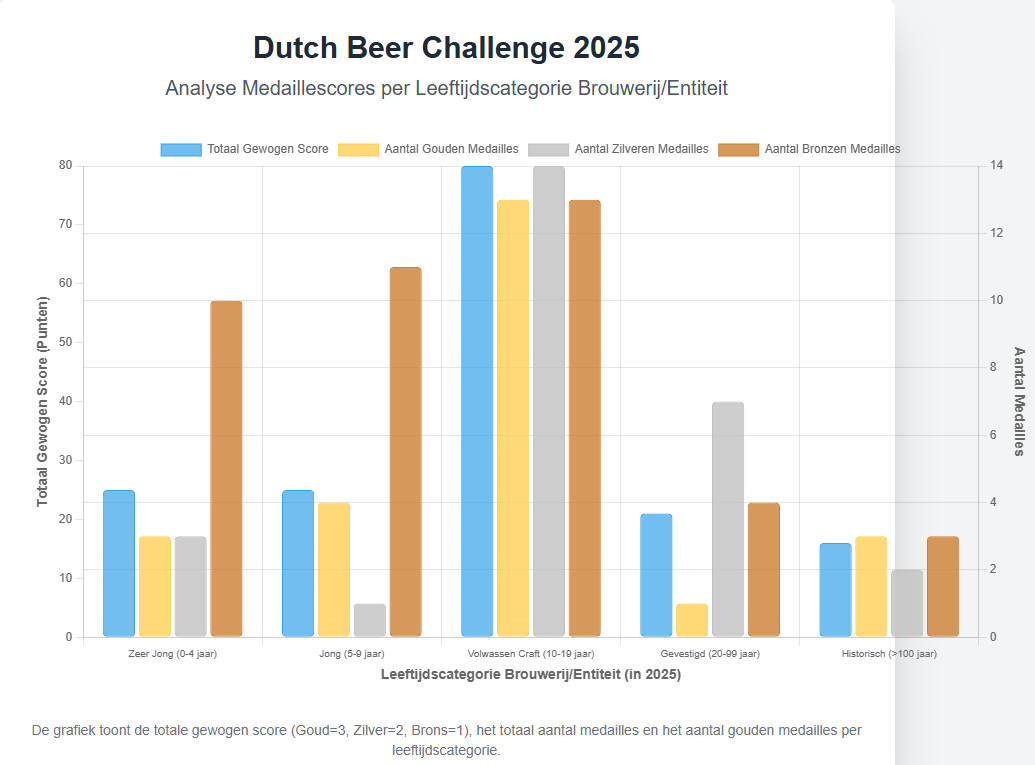This screenshot has height=765, width=1035.
Task: Click the blue bar for Zeer Jong
Action: tap(119, 563)
